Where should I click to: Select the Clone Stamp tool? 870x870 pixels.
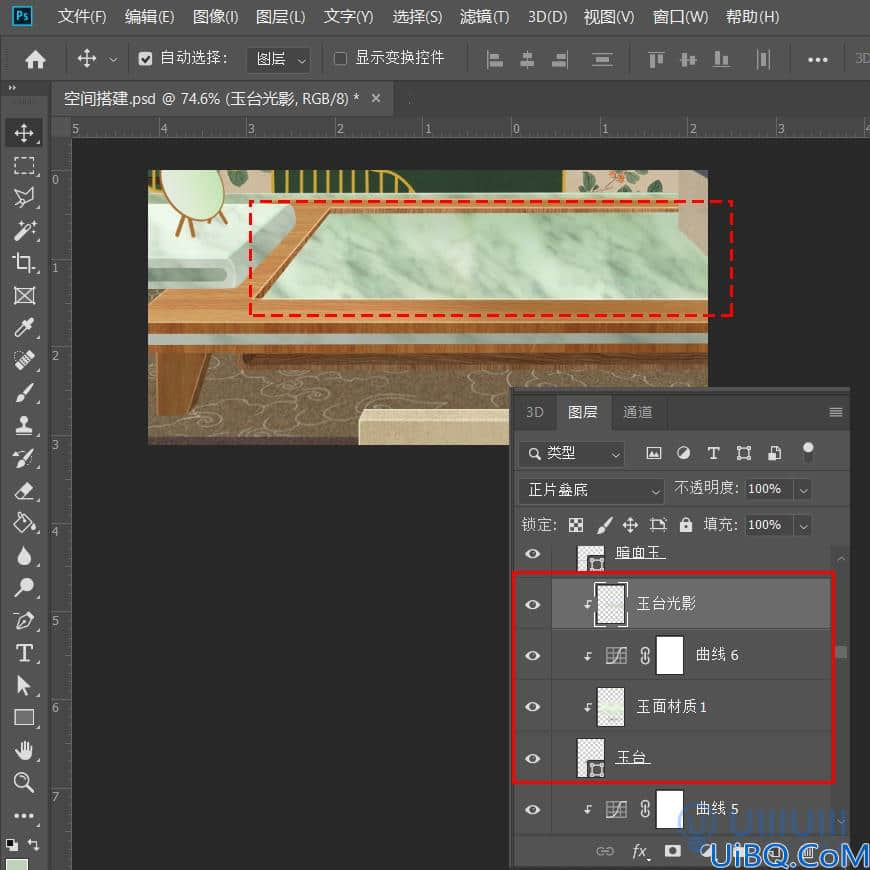(24, 425)
